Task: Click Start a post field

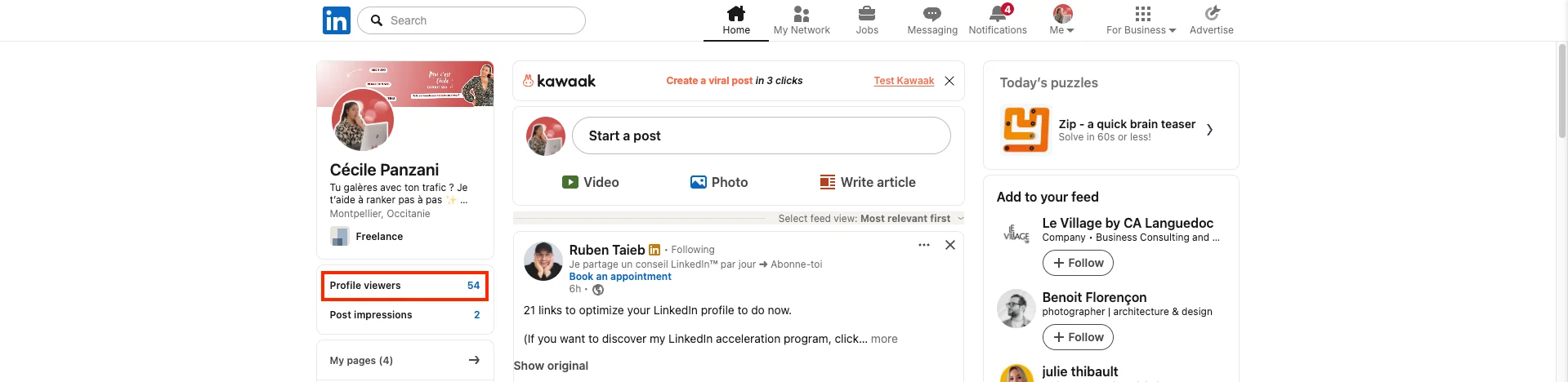Action: point(762,135)
